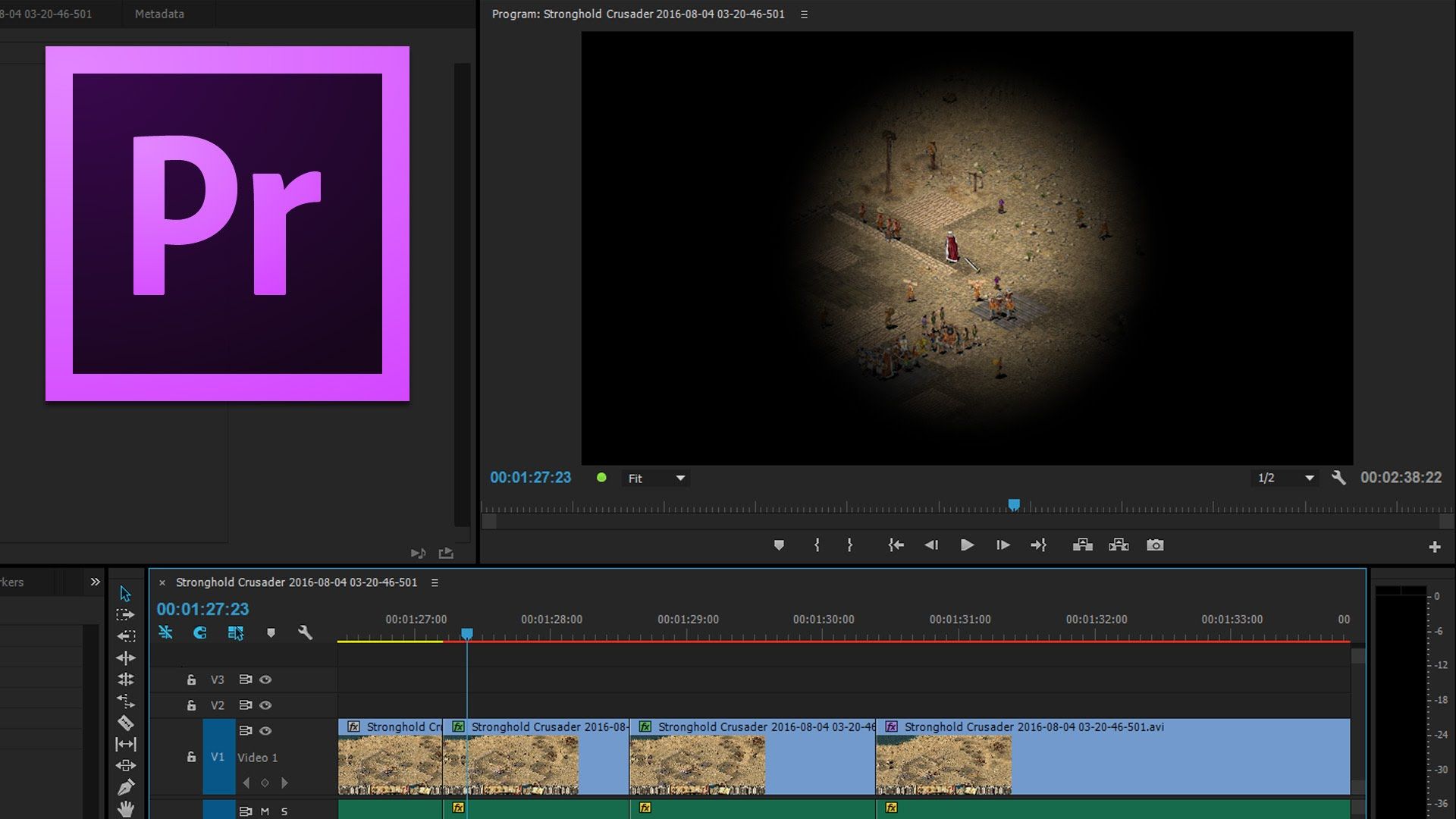This screenshot has width=1456, height=819.
Task: Select the Pen tool in toolbox
Action: (126, 787)
